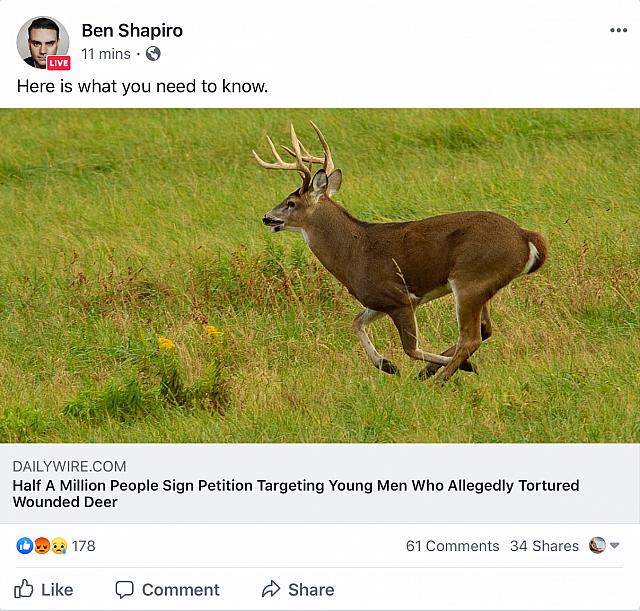View the 34 Shares list
Image resolution: width=640 pixels, height=611 pixels.
tap(544, 546)
